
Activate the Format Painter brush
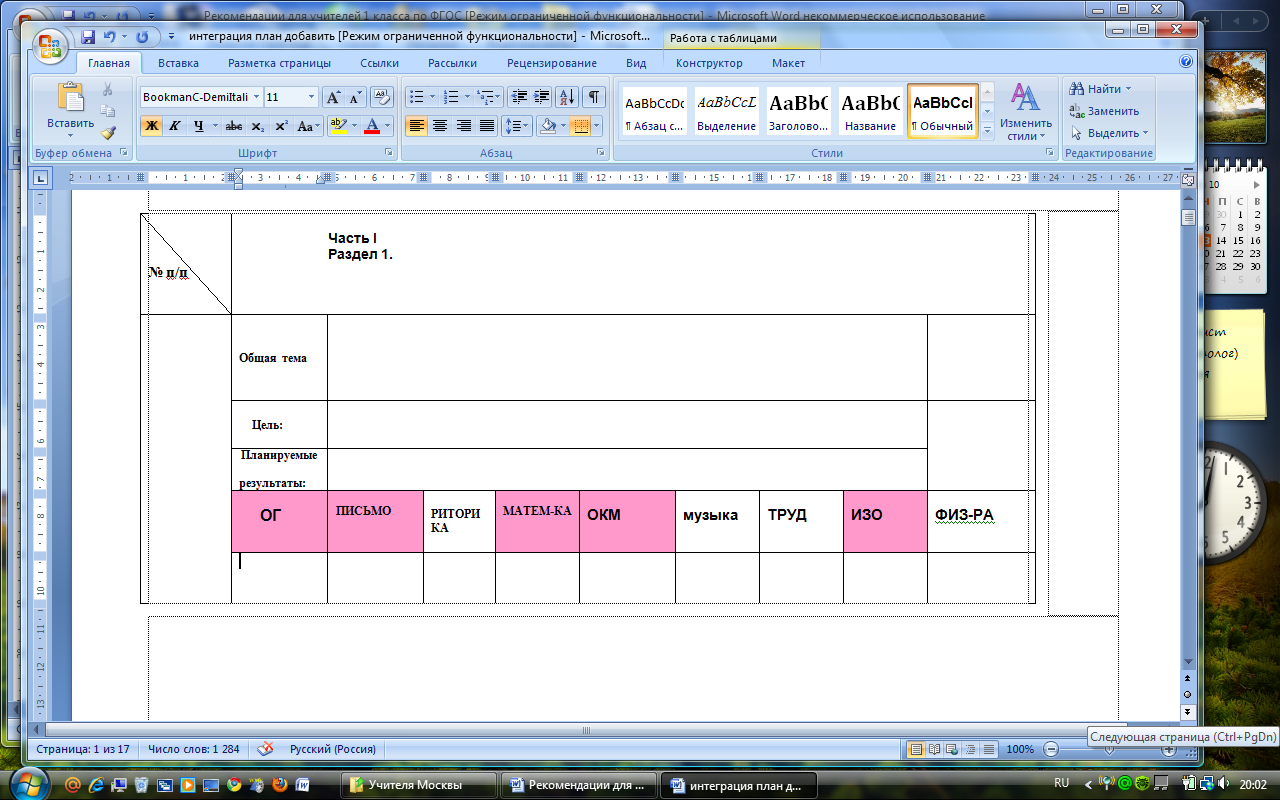pos(108,132)
